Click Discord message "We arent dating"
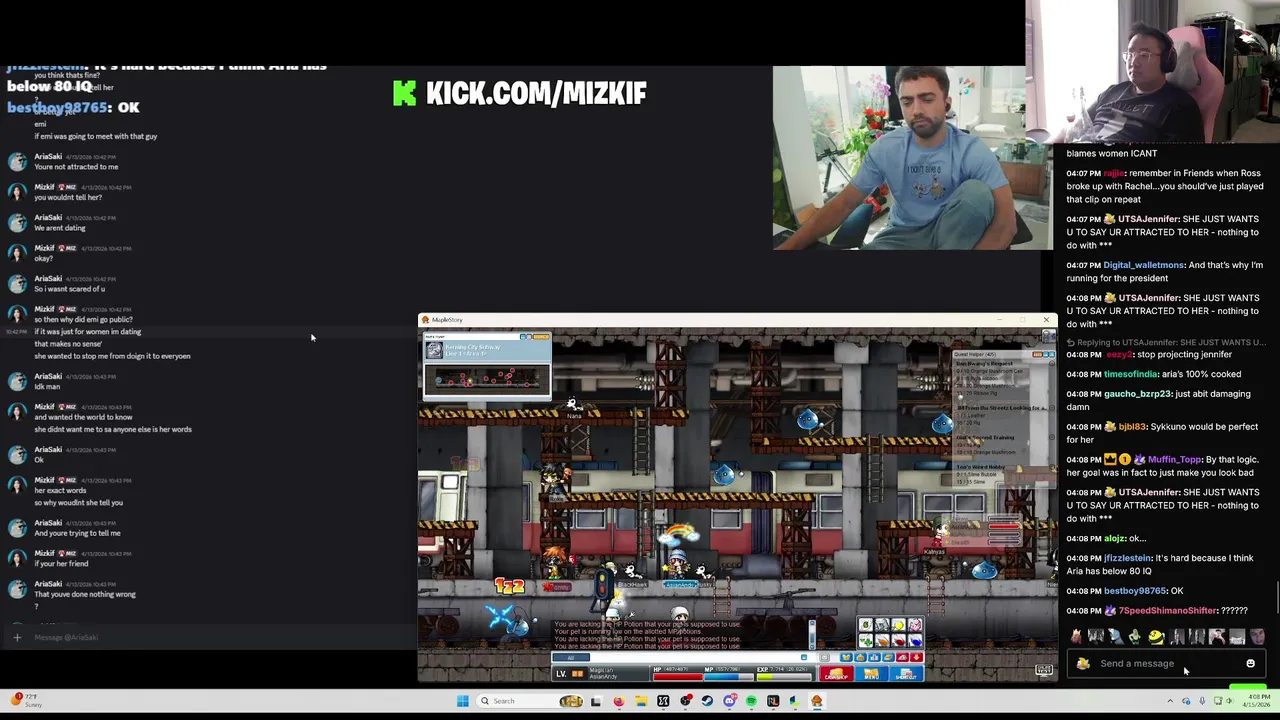Image resolution: width=1280 pixels, height=720 pixels. [60, 227]
